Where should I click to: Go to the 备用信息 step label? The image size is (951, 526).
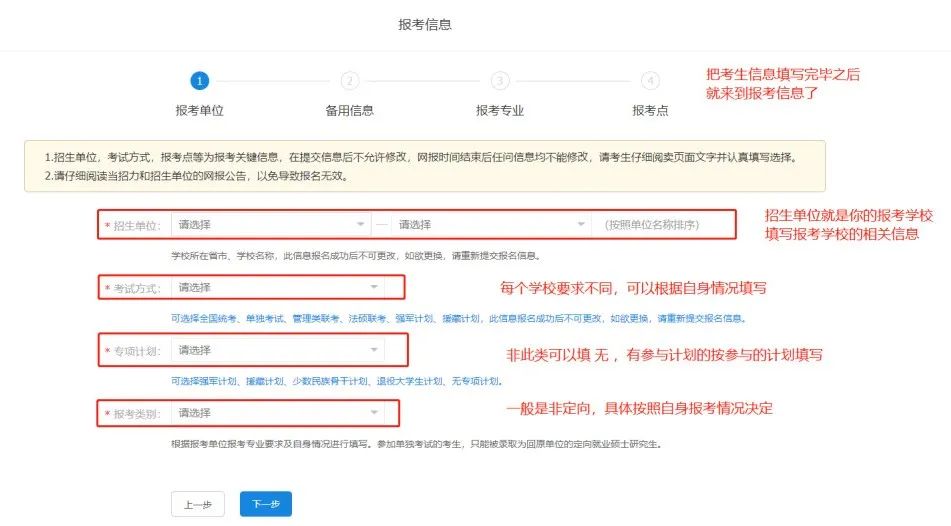click(x=350, y=111)
